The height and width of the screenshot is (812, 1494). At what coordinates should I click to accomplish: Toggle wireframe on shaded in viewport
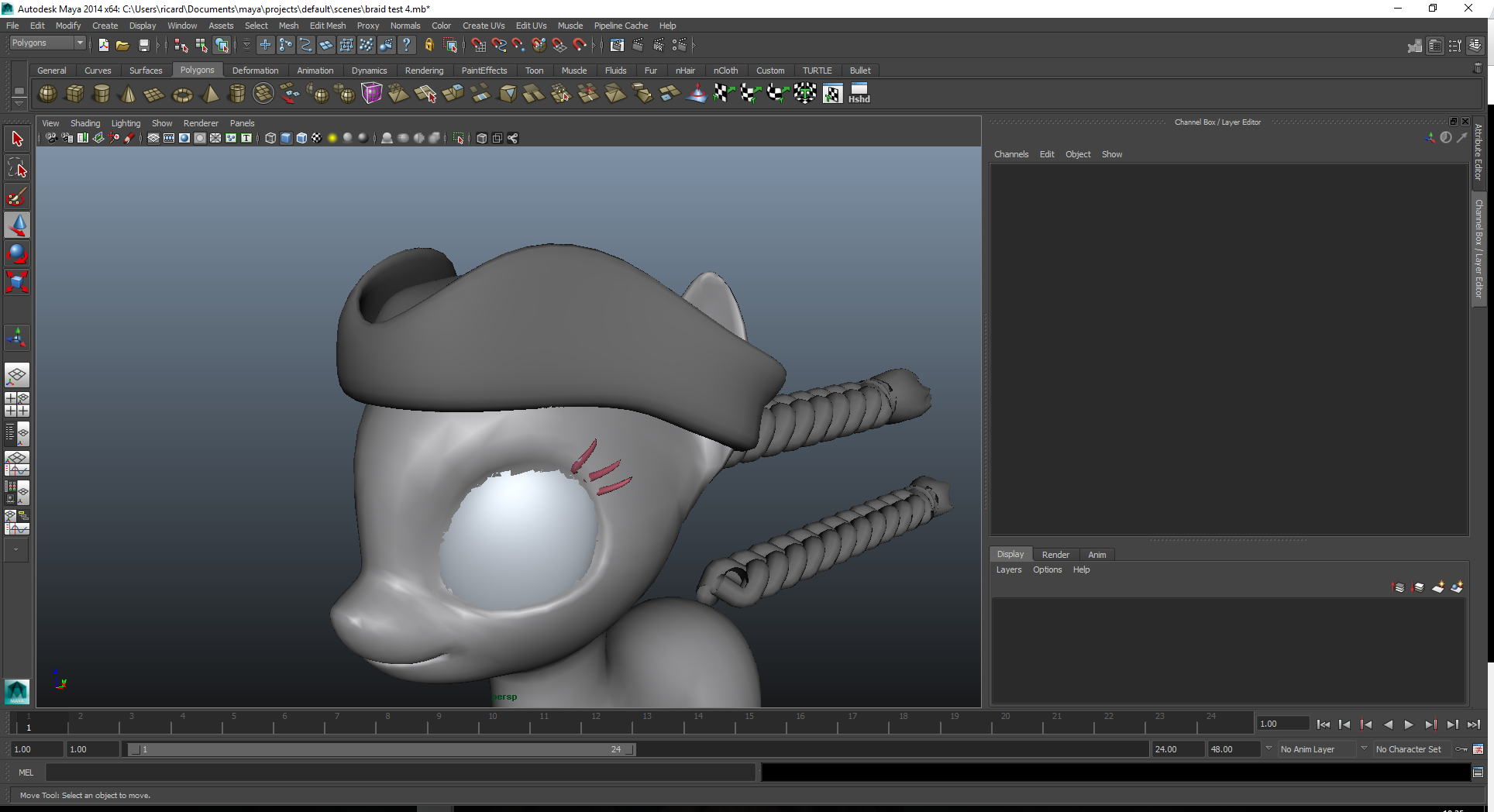[301, 138]
